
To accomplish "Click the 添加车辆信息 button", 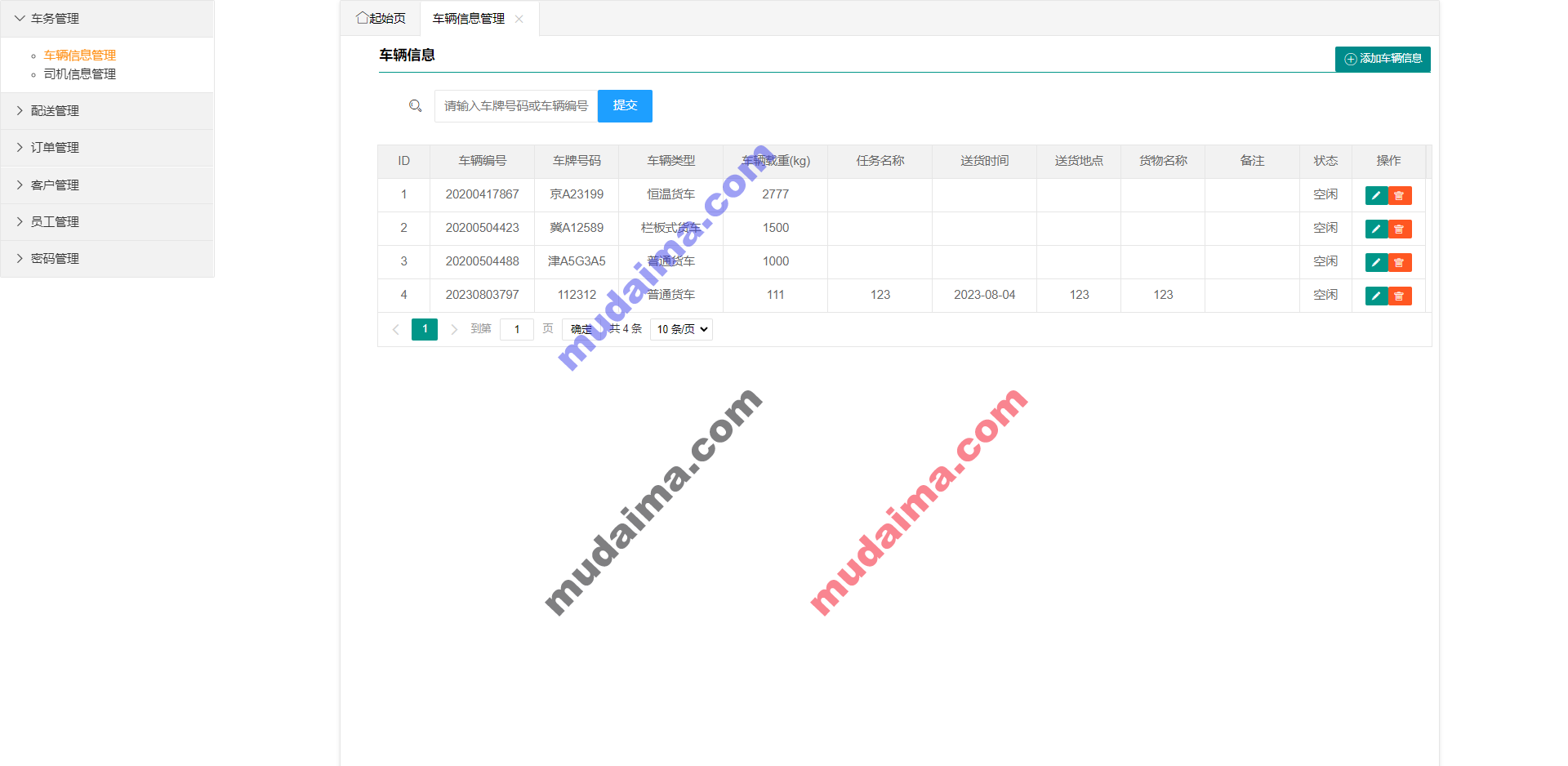I will (1383, 59).
